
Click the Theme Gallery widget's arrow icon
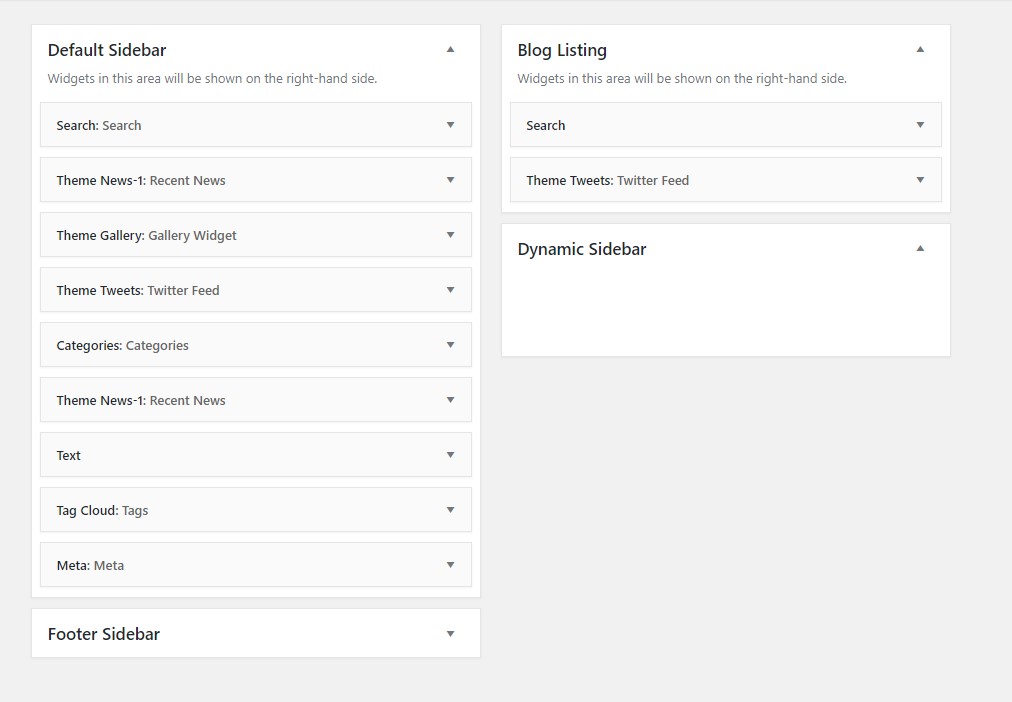[x=450, y=235]
